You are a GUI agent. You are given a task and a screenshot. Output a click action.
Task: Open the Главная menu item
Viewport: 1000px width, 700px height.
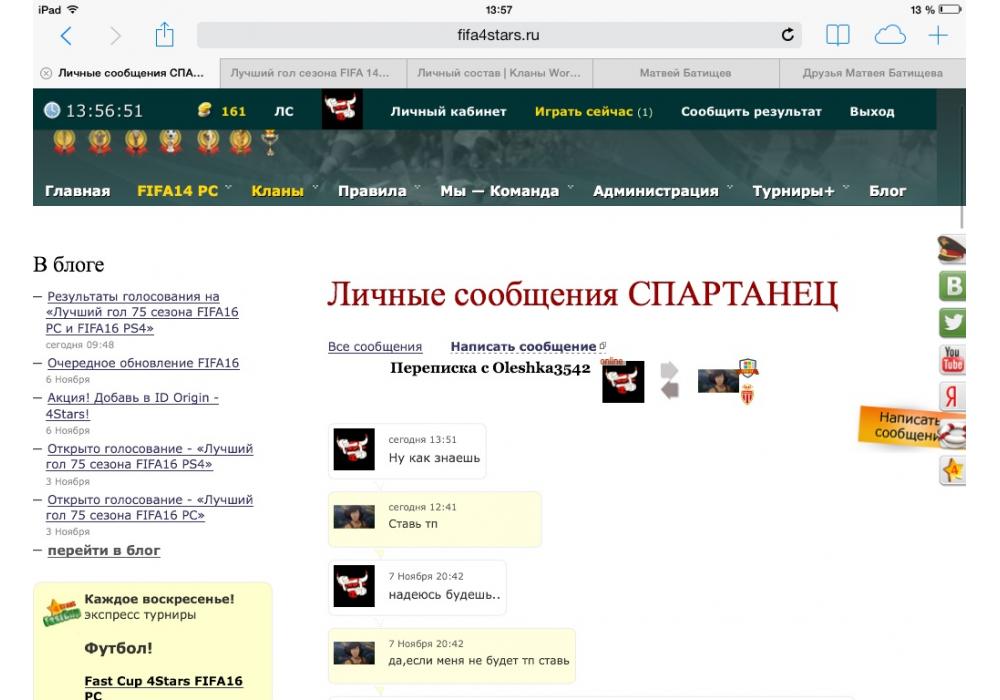tap(77, 191)
